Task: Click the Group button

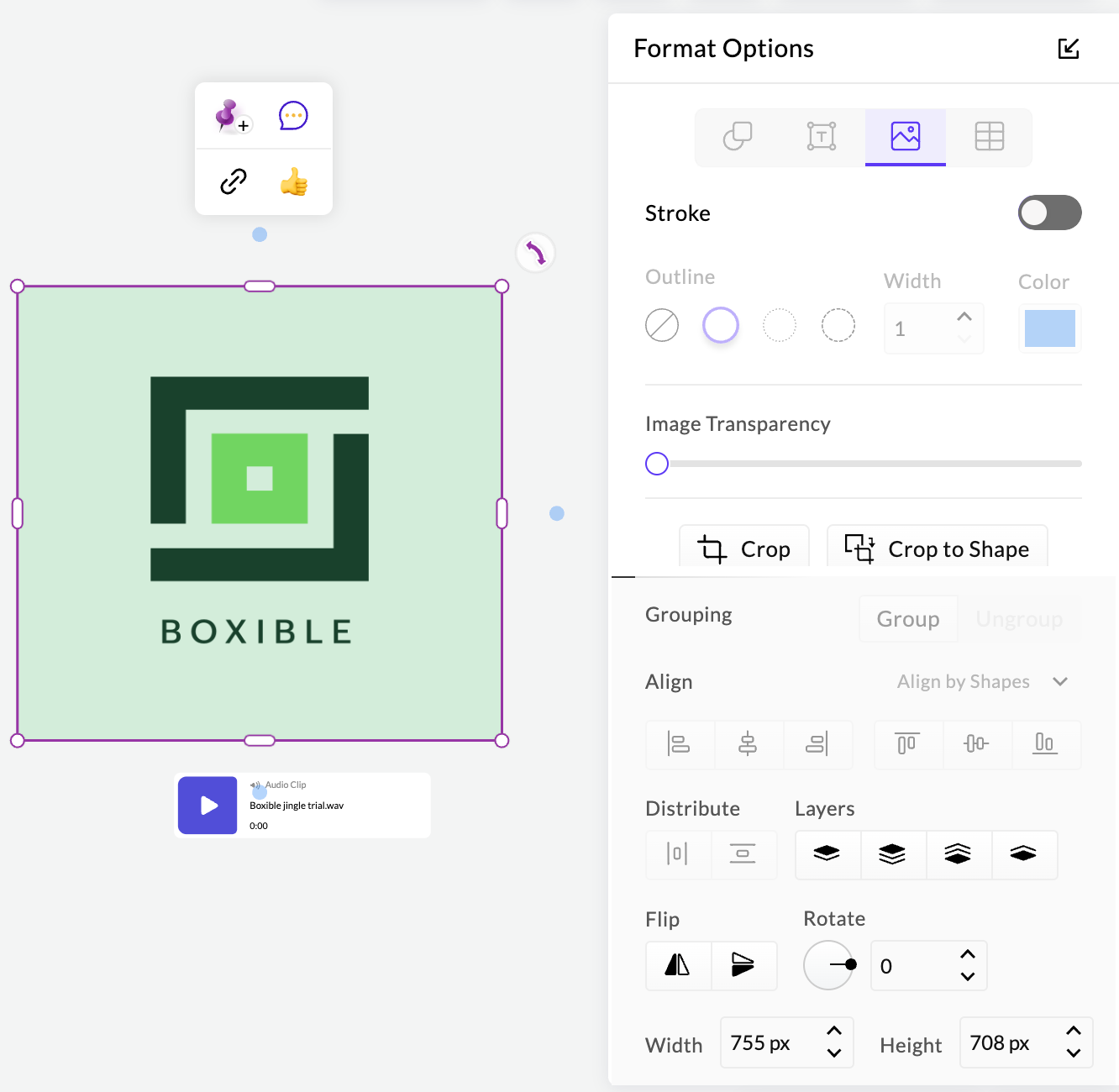Action: coord(908,619)
